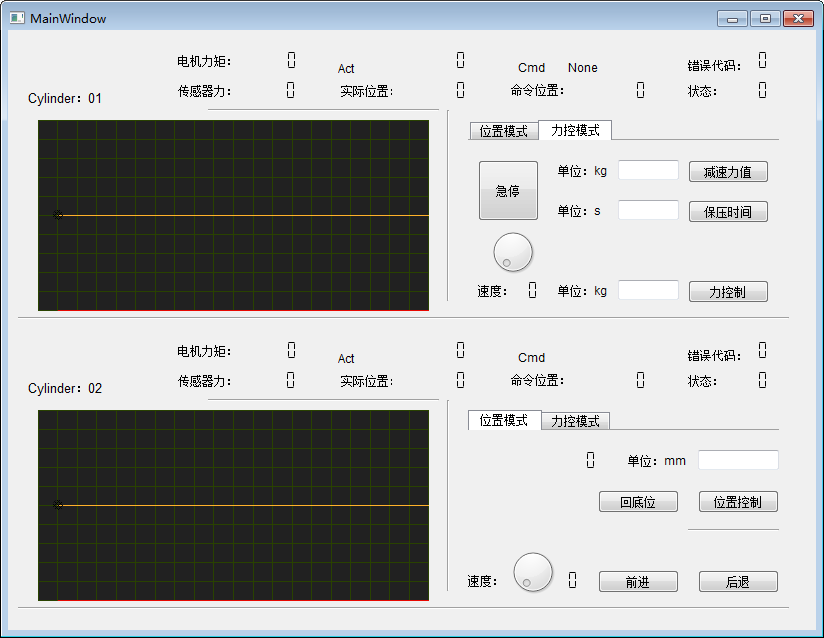Click the 'Cylinder: 02' label
The width and height of the screenshot is (824, 638).
65,388
